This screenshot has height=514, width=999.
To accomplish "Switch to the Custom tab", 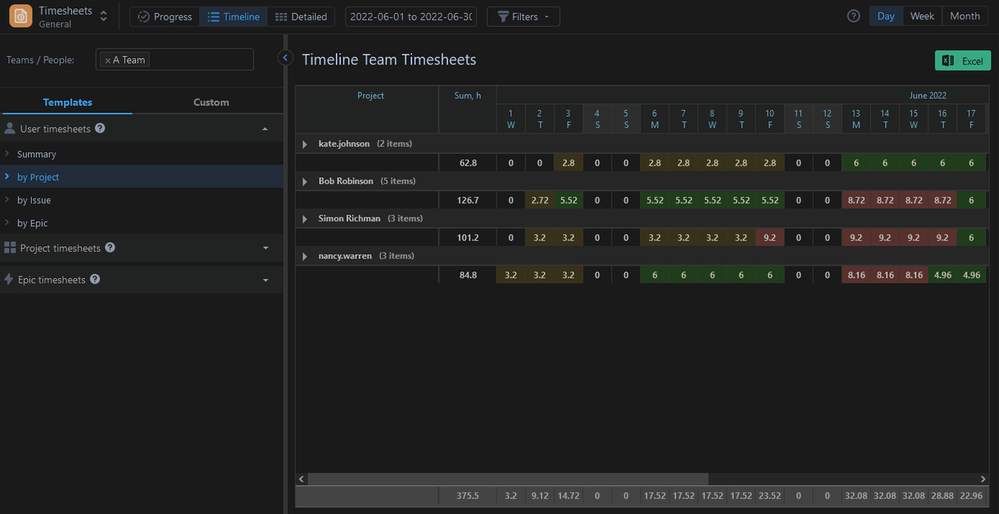I will 211,102.
